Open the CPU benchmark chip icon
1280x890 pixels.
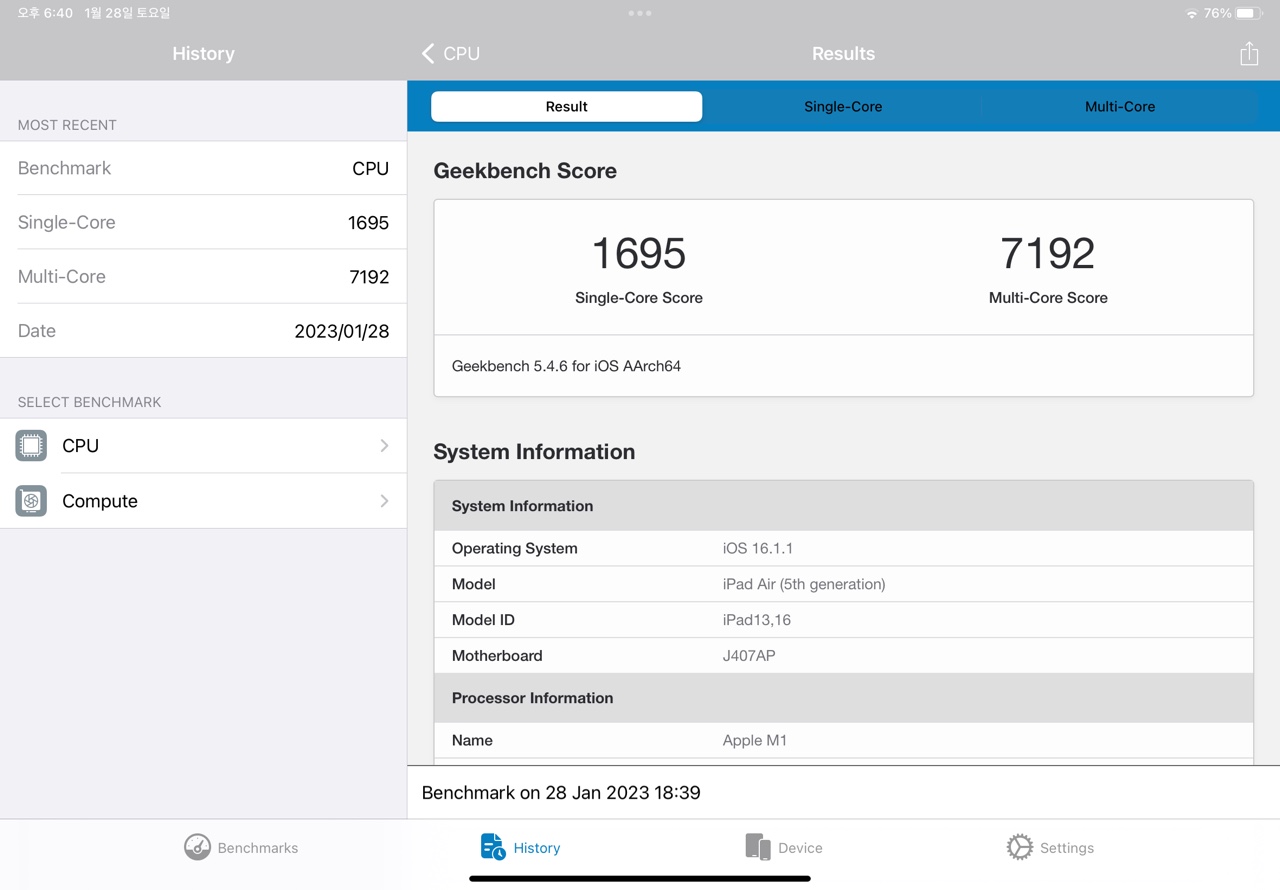tap(31, 445)
